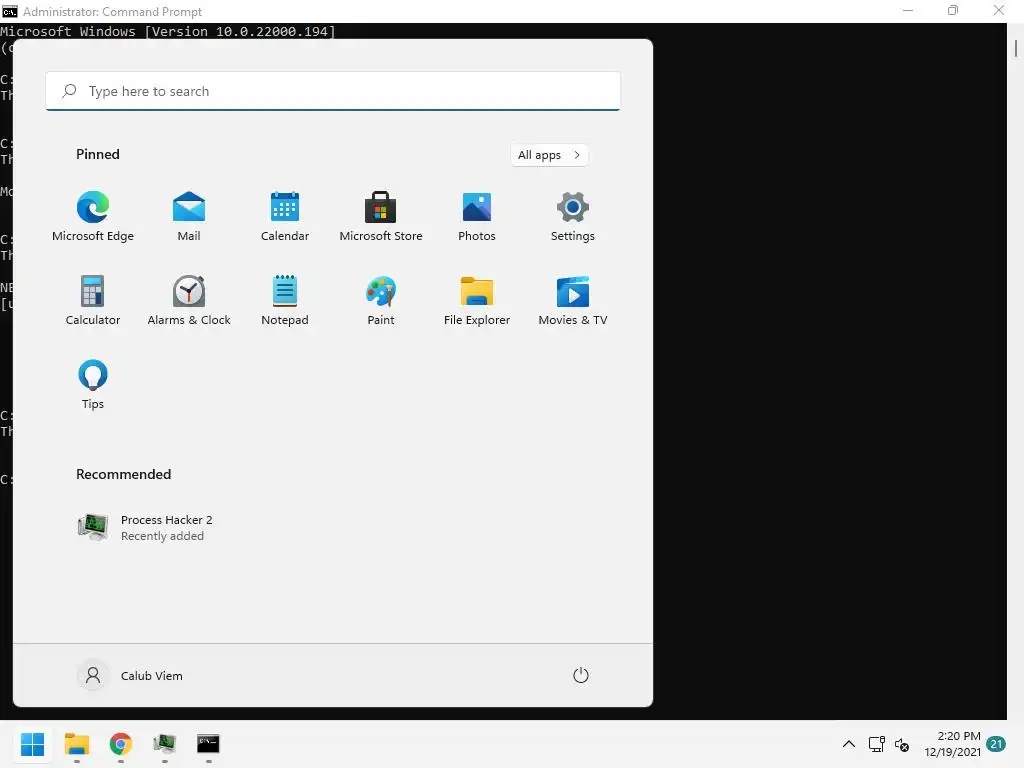Launch the Mail app

pos(189,217)
